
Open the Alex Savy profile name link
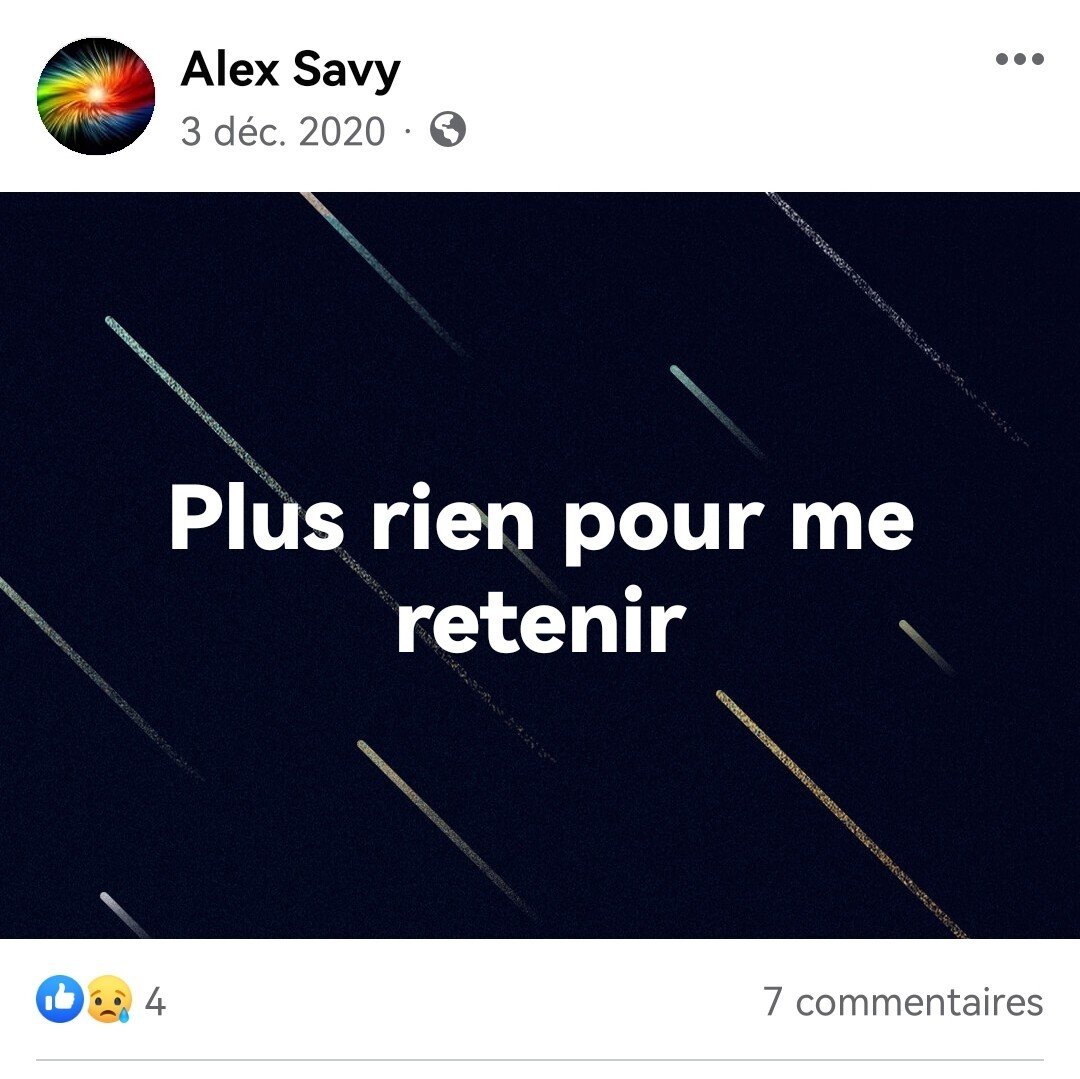(290, 70)
